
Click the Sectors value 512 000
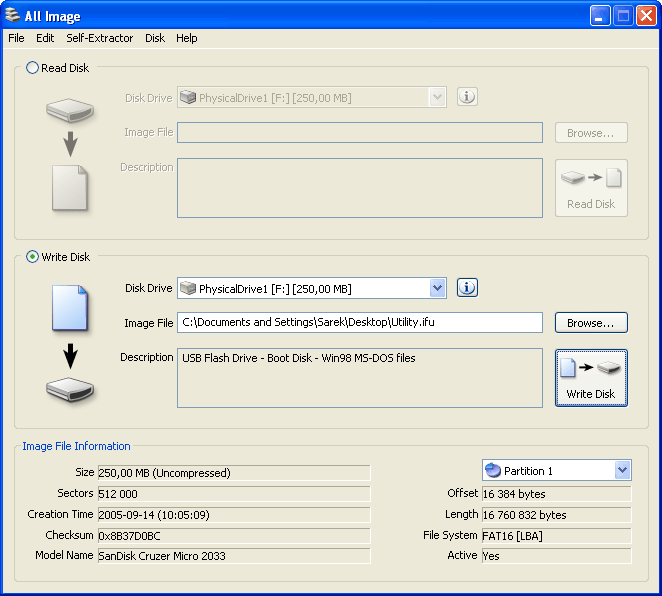click(x=234, y=493)
